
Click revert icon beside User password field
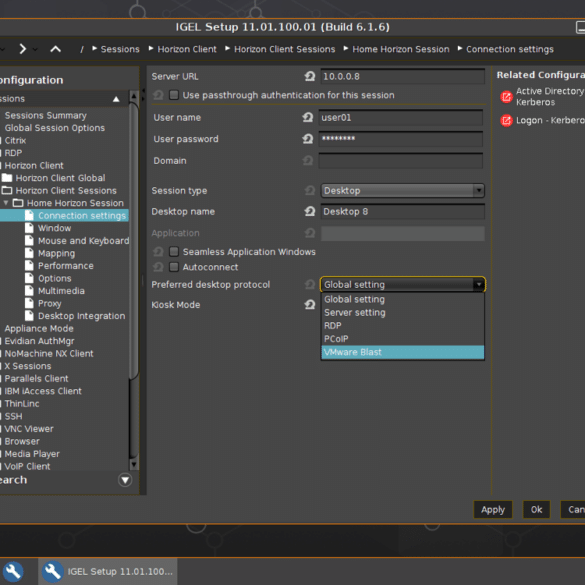pos(307,139)
